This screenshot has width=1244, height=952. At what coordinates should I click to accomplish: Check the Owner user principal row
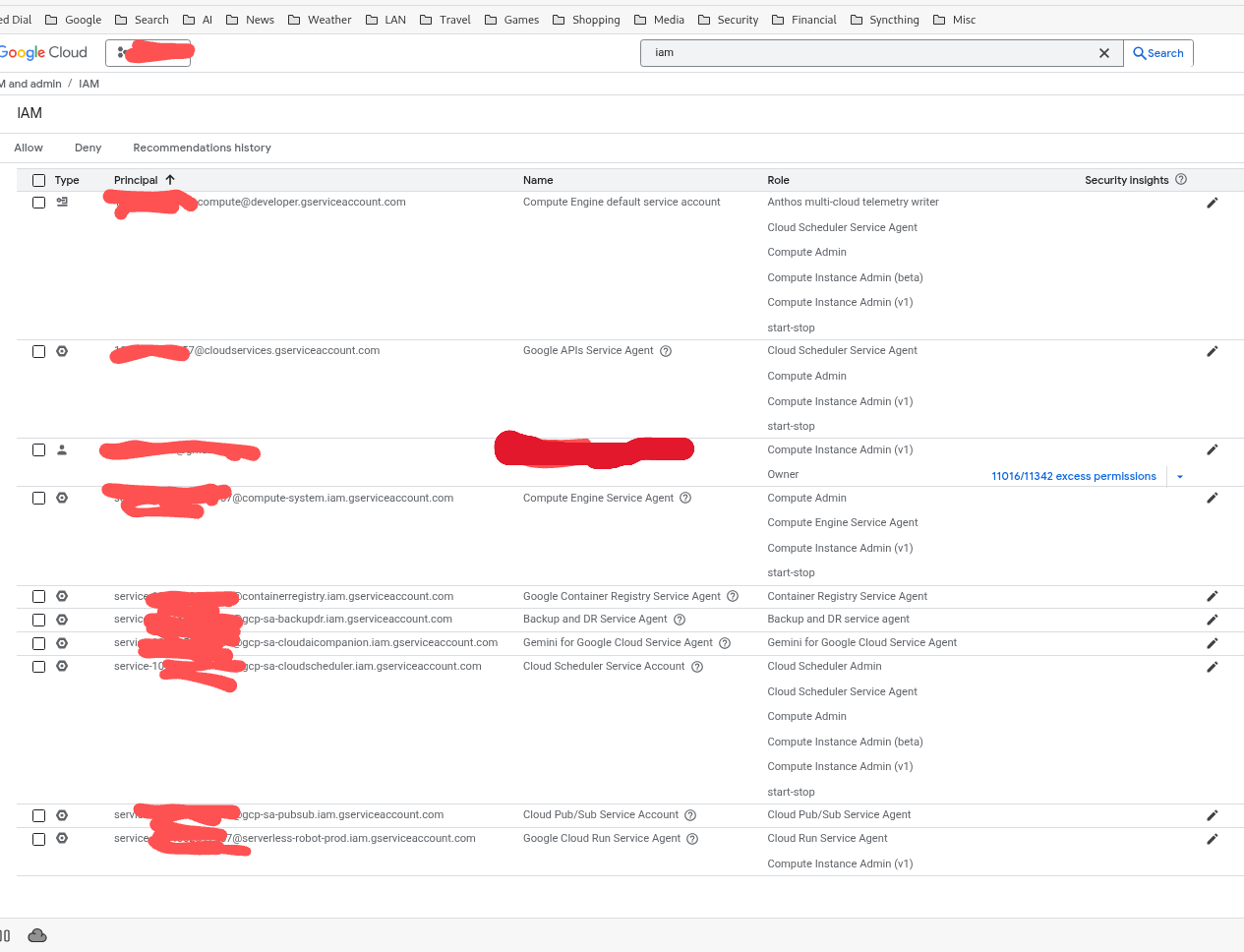pyautogui.click(x=38, y=449)
